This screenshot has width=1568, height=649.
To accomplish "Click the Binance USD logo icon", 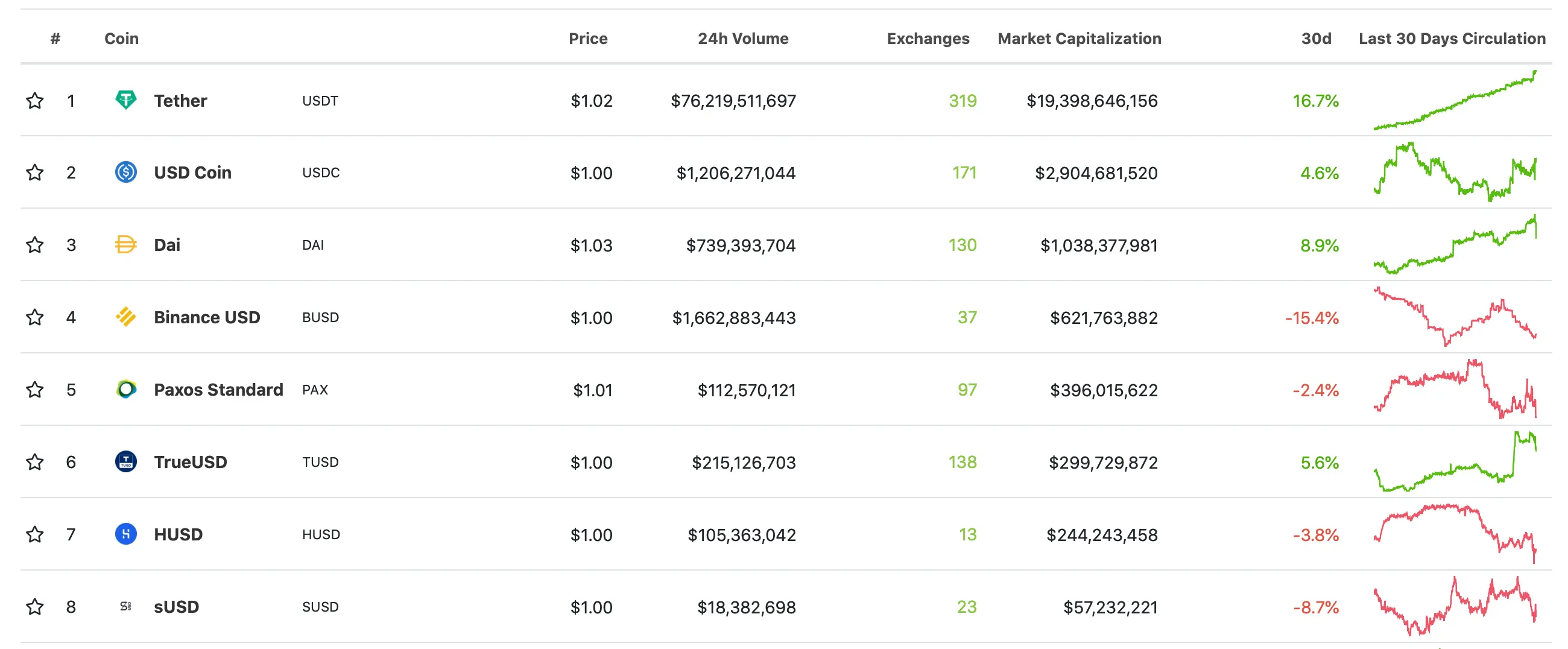I will [x=126, y=317].
